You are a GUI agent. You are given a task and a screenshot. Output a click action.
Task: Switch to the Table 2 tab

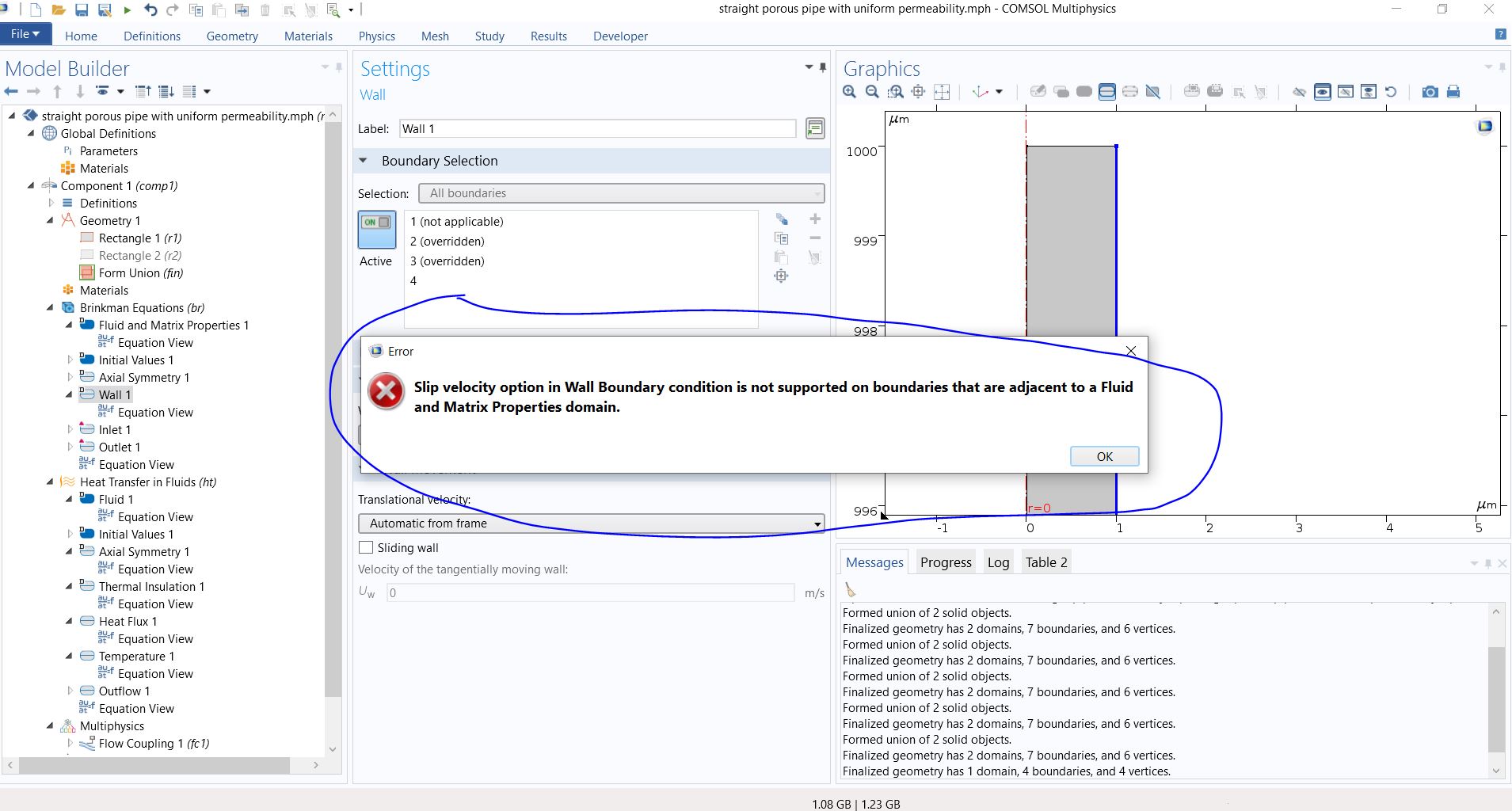pyautogui.click(x=1046, y=562)
